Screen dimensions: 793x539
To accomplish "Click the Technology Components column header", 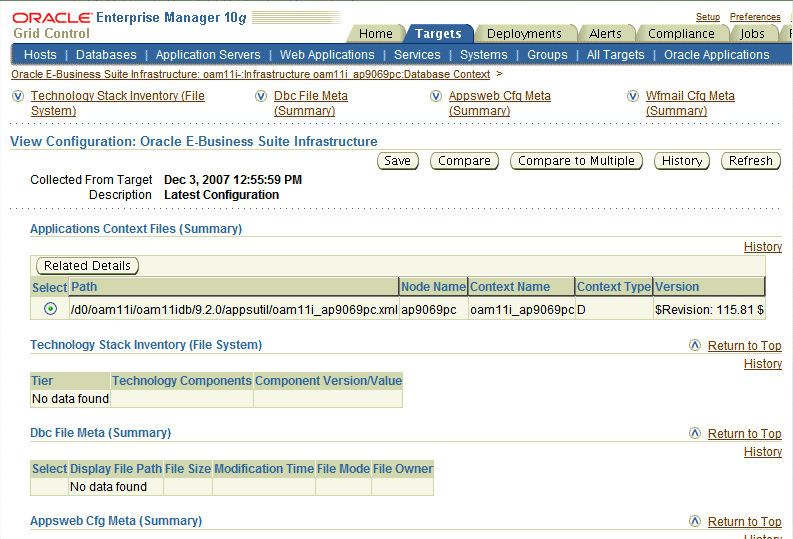I will tap(182, 381).
